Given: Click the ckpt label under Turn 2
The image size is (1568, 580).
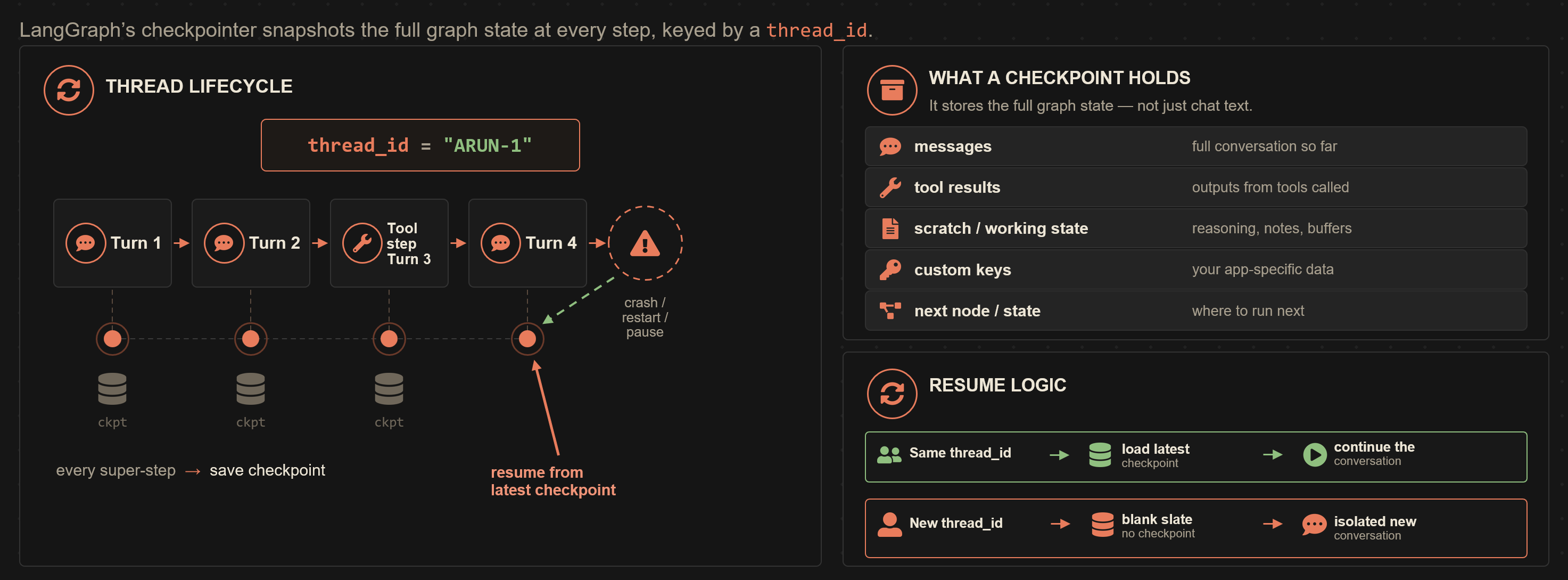Looking at the screenshot, I should point(250,422).
